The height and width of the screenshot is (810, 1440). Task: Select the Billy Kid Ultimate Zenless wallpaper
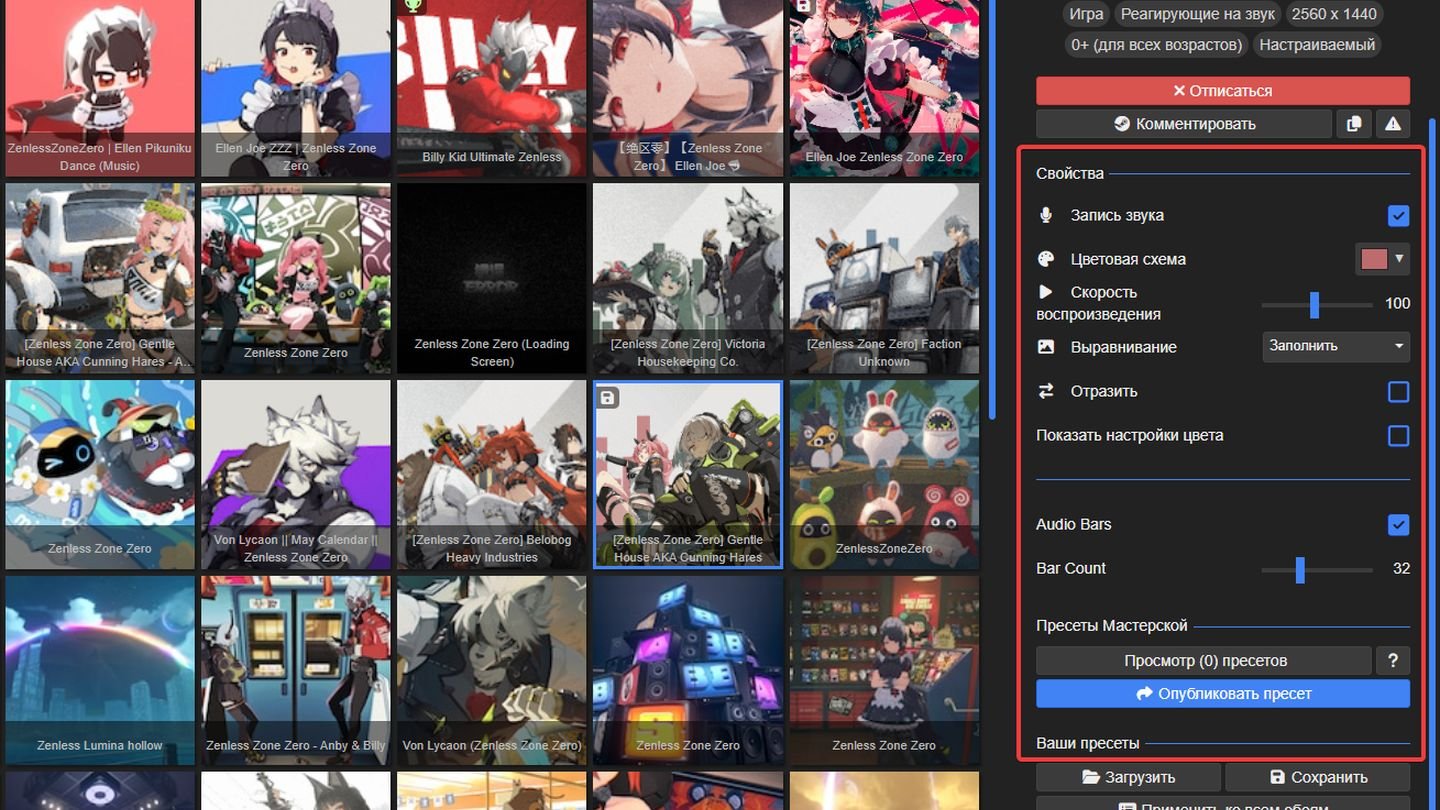(x=491, y=88)
